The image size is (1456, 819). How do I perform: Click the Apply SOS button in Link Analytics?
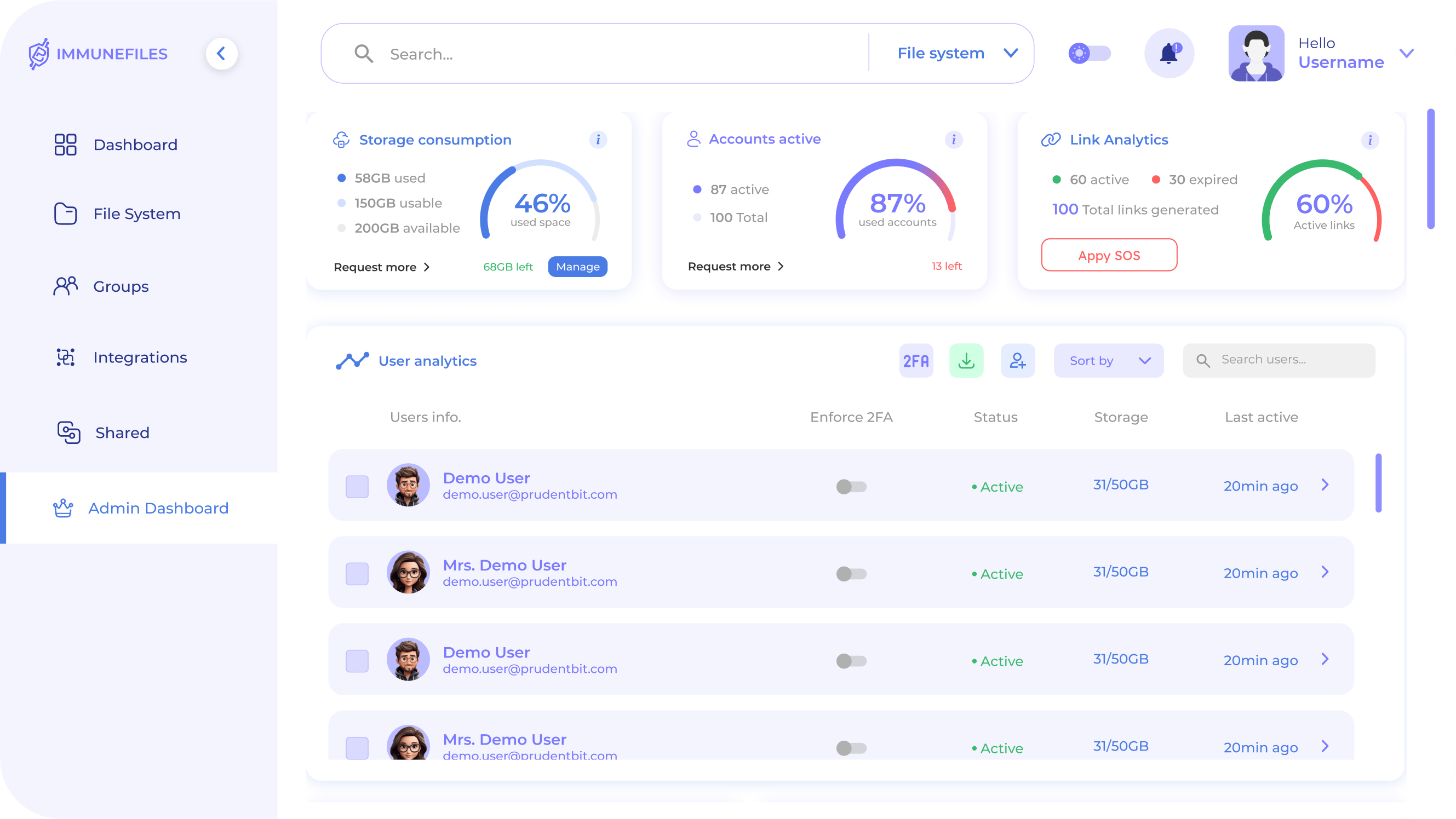click(x=1109, y=255)
